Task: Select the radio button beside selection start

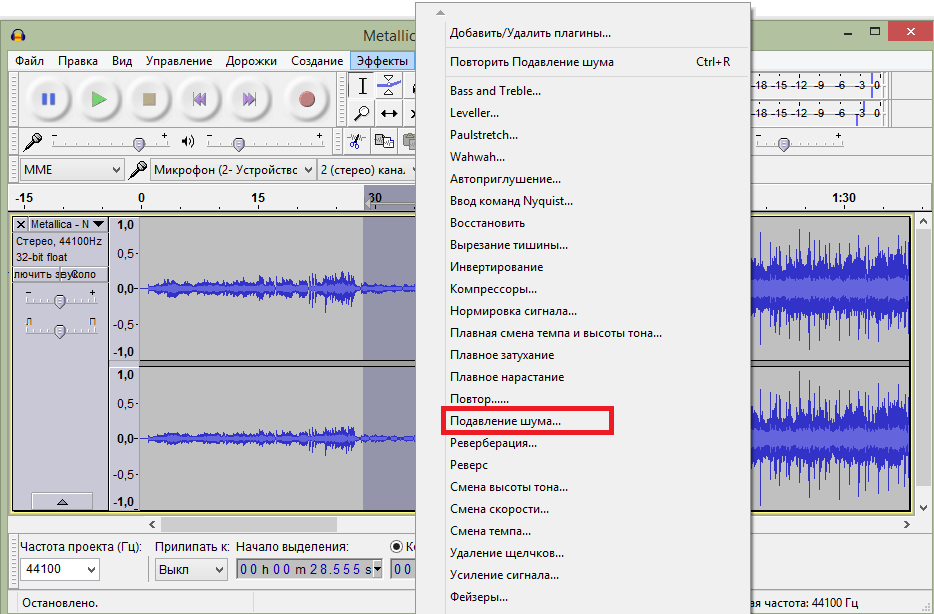Action: tap(396, 547)
